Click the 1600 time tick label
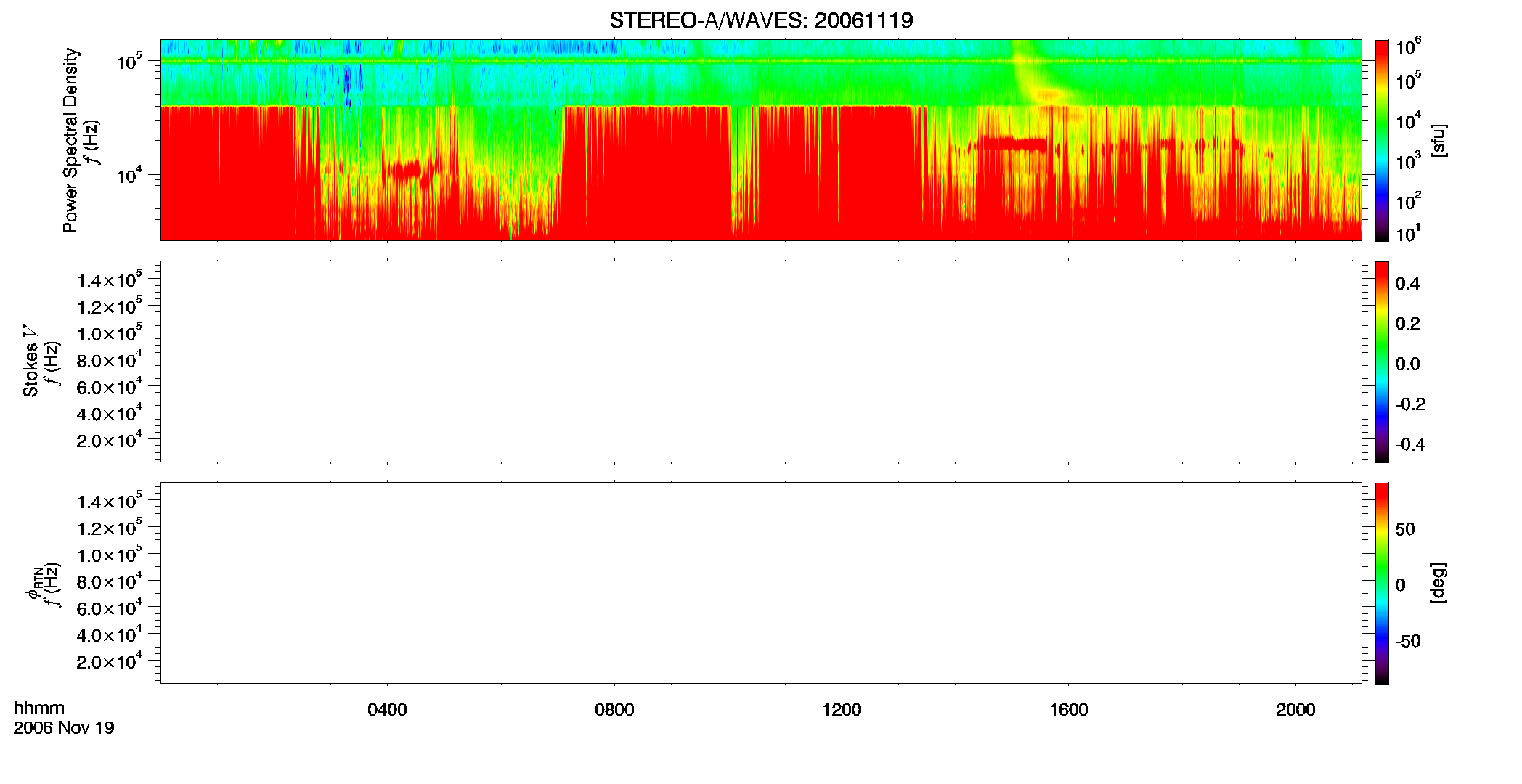 pos(1069,710)
